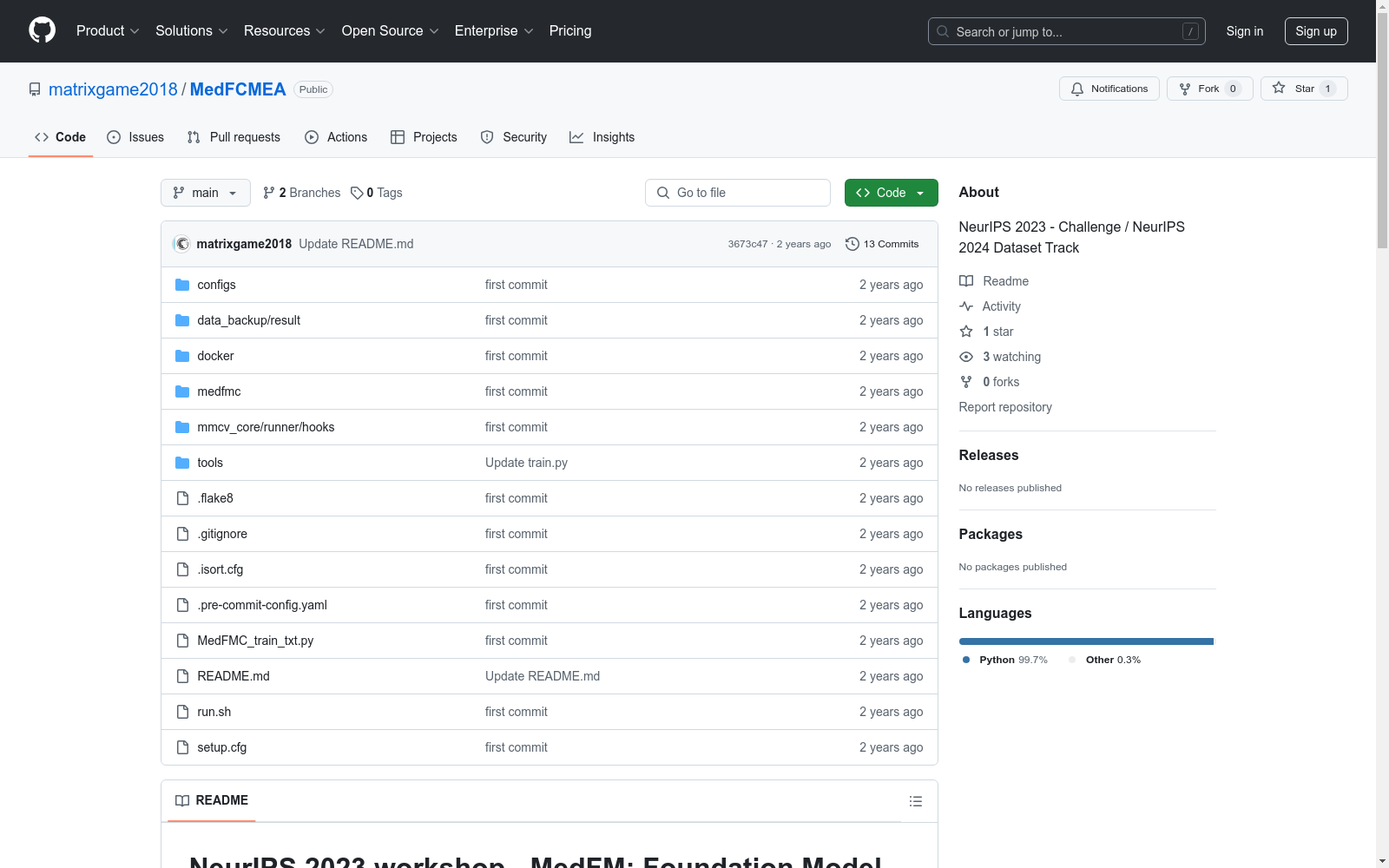The width and height of the screenshot is (1389, 868).
Task: Click the .flake8 file icon
Action: point(182,498)
